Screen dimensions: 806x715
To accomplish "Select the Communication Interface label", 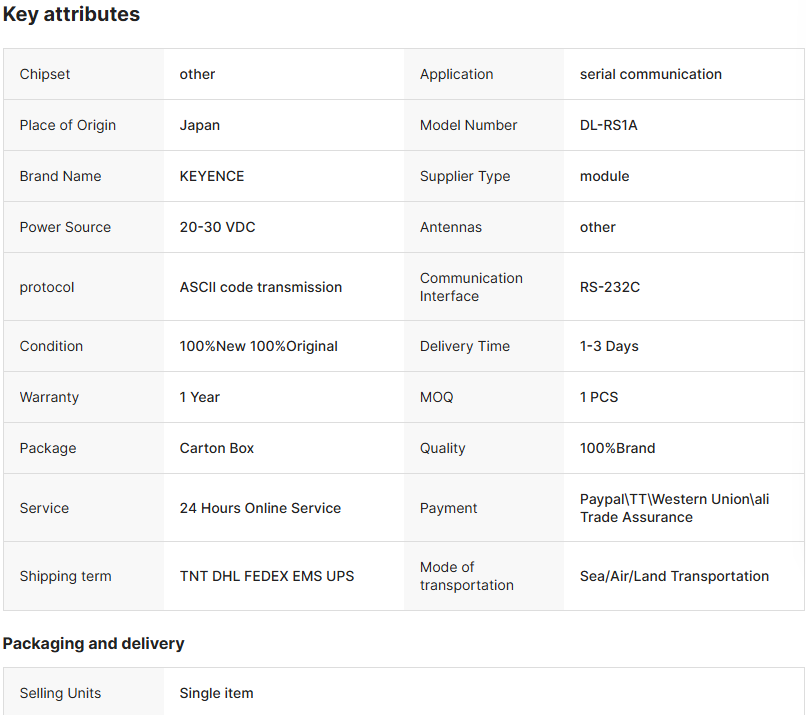I will point(471,287).
